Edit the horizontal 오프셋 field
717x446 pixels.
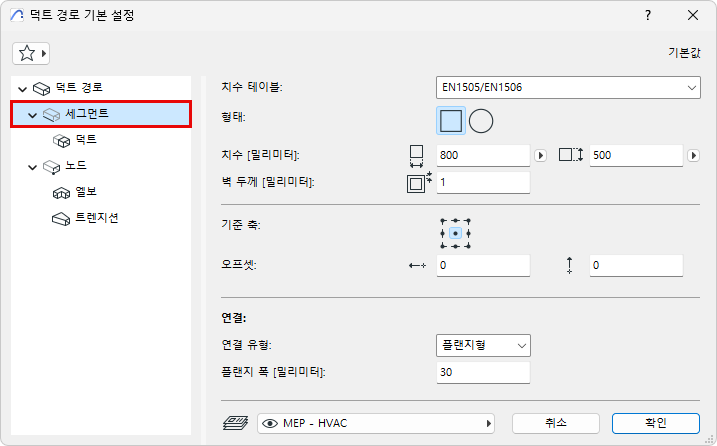coord(483,265)
